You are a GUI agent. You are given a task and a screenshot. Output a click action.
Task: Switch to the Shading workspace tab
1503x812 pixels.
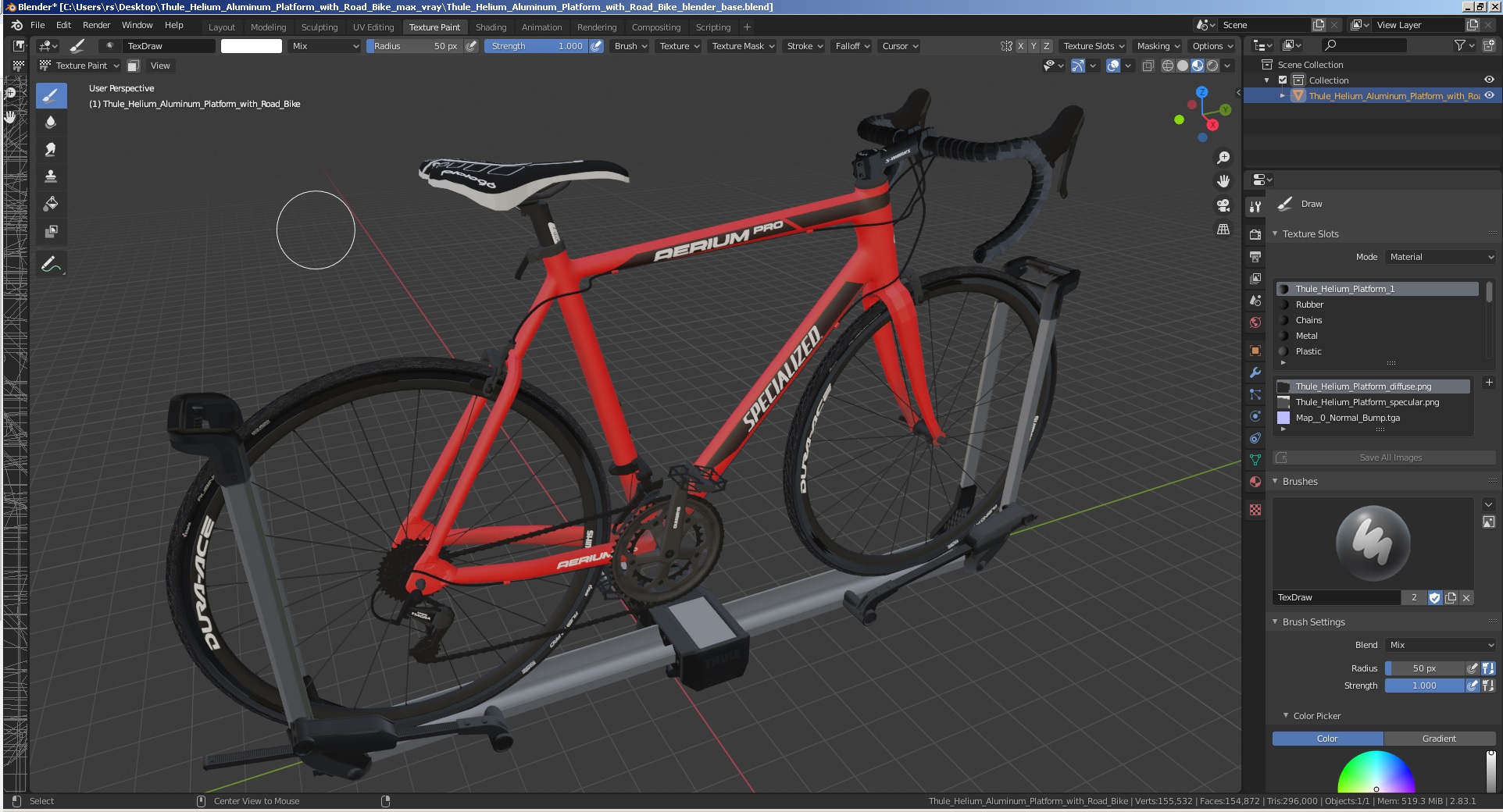pyautogui.click(x=491, y=27)
